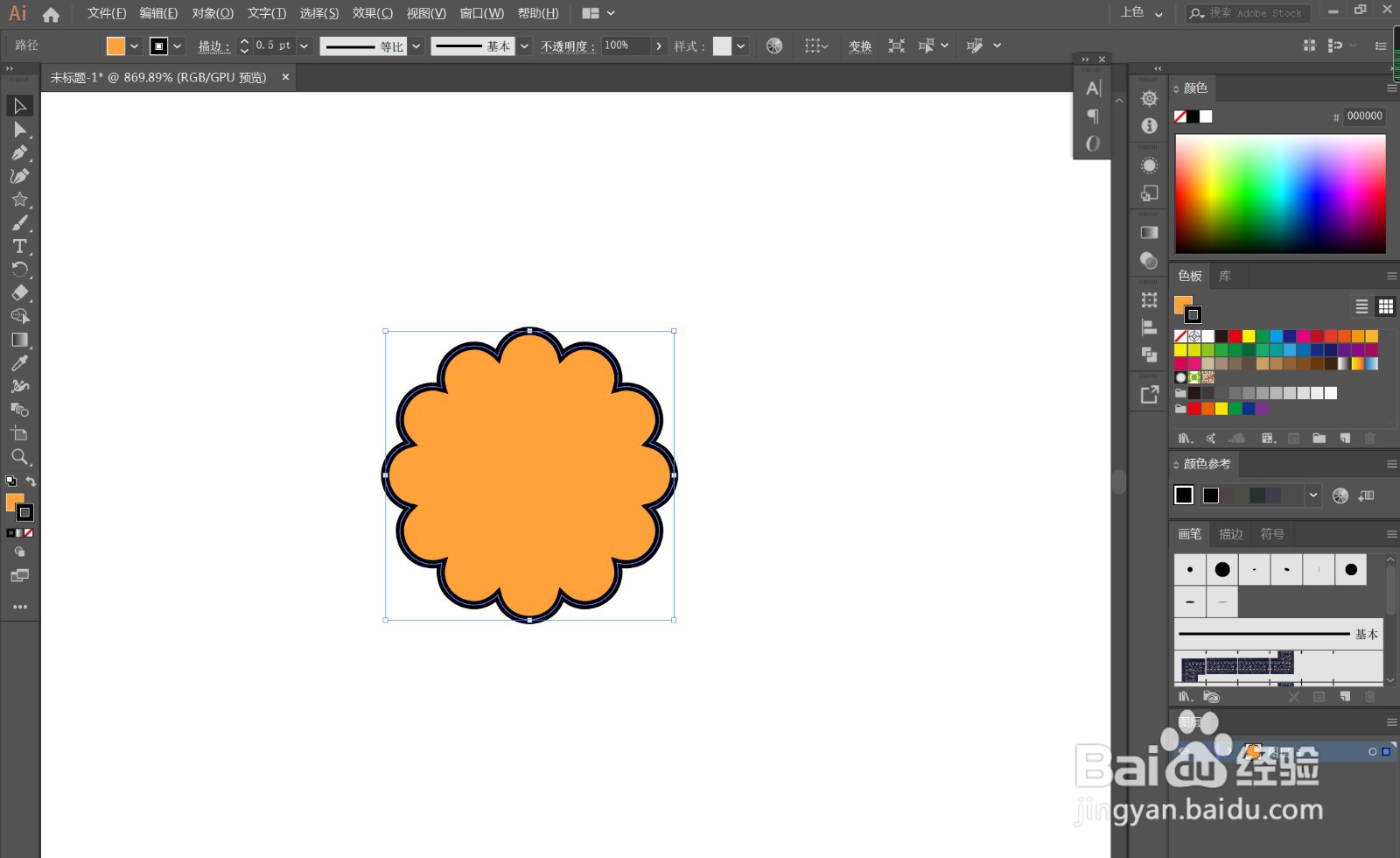1400x858 pixels.
Task: Select the Gradient tool
Action: point(19,340)
